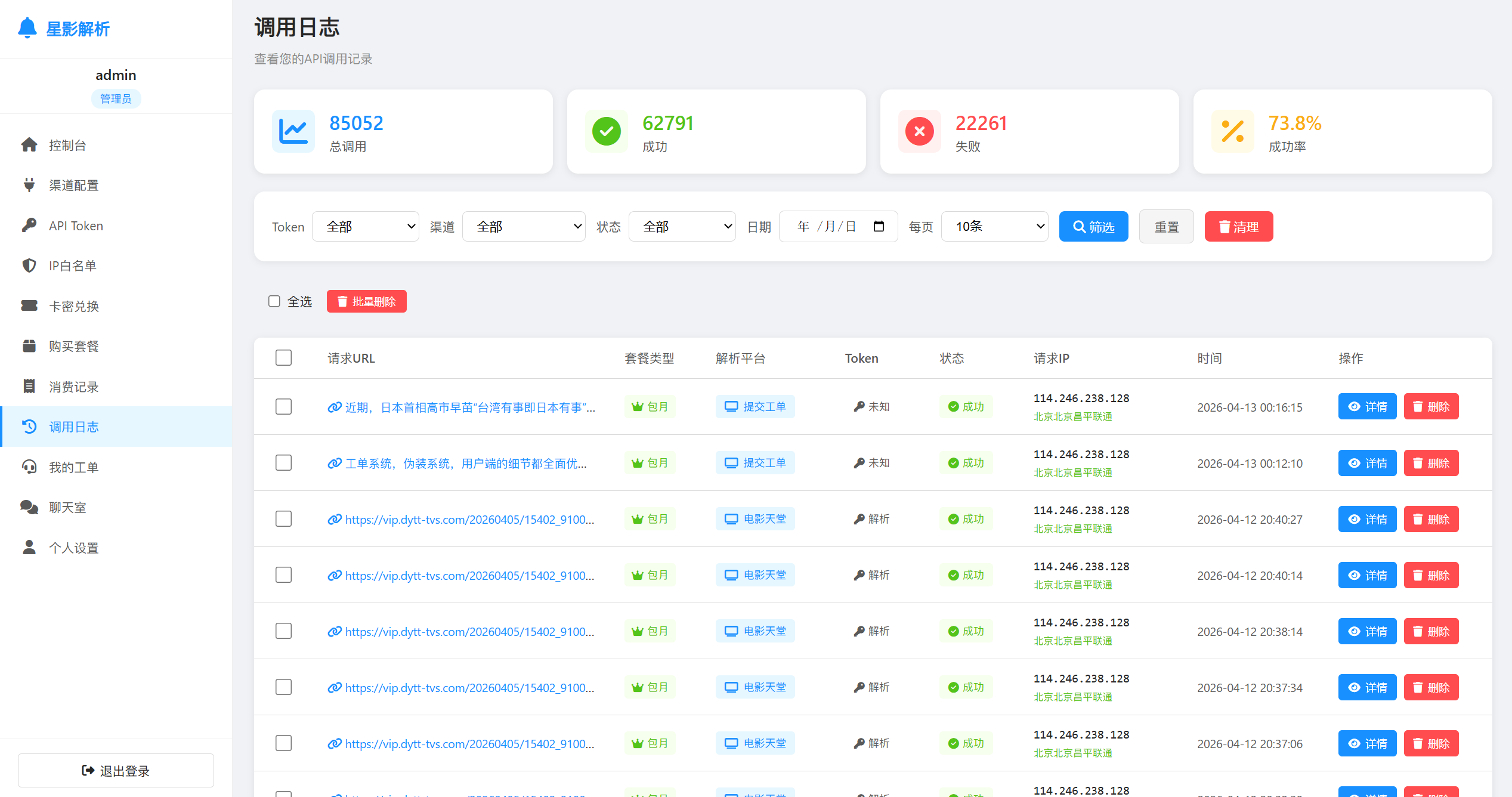Click the 电影天堂 platform badge at 20:40:27
Screen dimensions: 1512x797
click(755, 519)
